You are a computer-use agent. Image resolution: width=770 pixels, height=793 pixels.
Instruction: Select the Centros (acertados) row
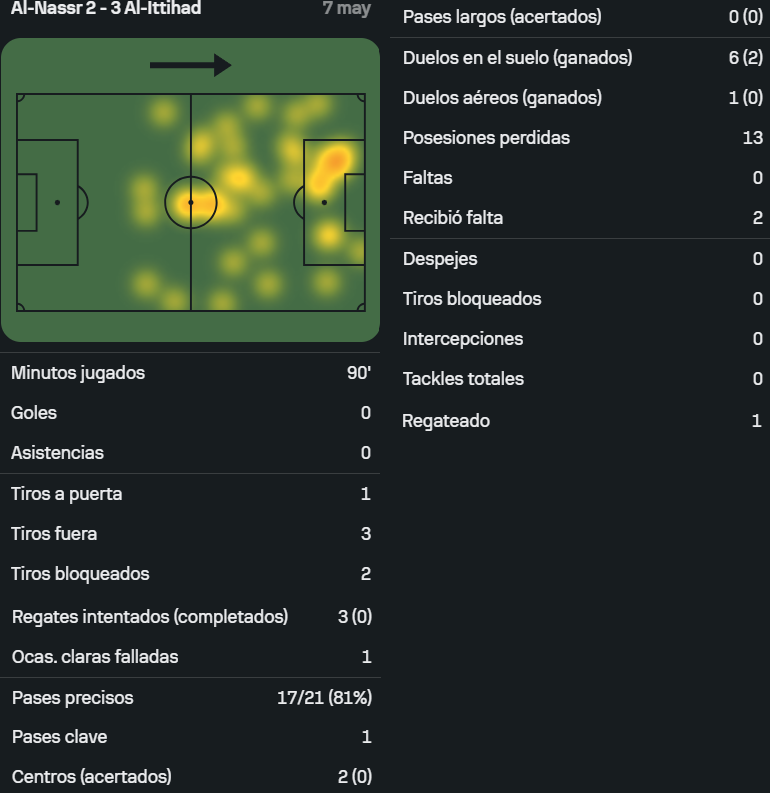pos(191,776)
